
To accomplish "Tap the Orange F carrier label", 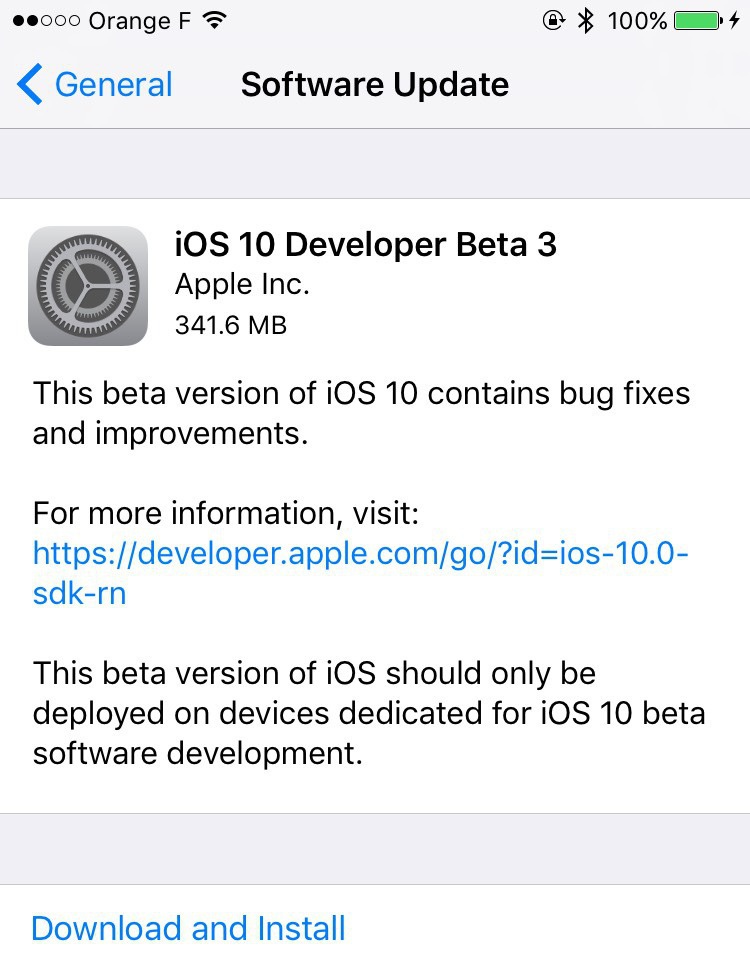I will tap(139, 20).
